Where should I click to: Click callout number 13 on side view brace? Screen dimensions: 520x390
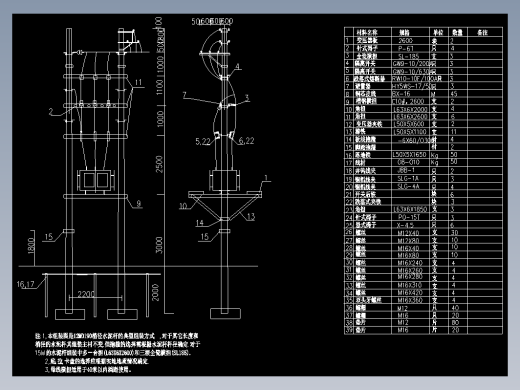point(251,216)
